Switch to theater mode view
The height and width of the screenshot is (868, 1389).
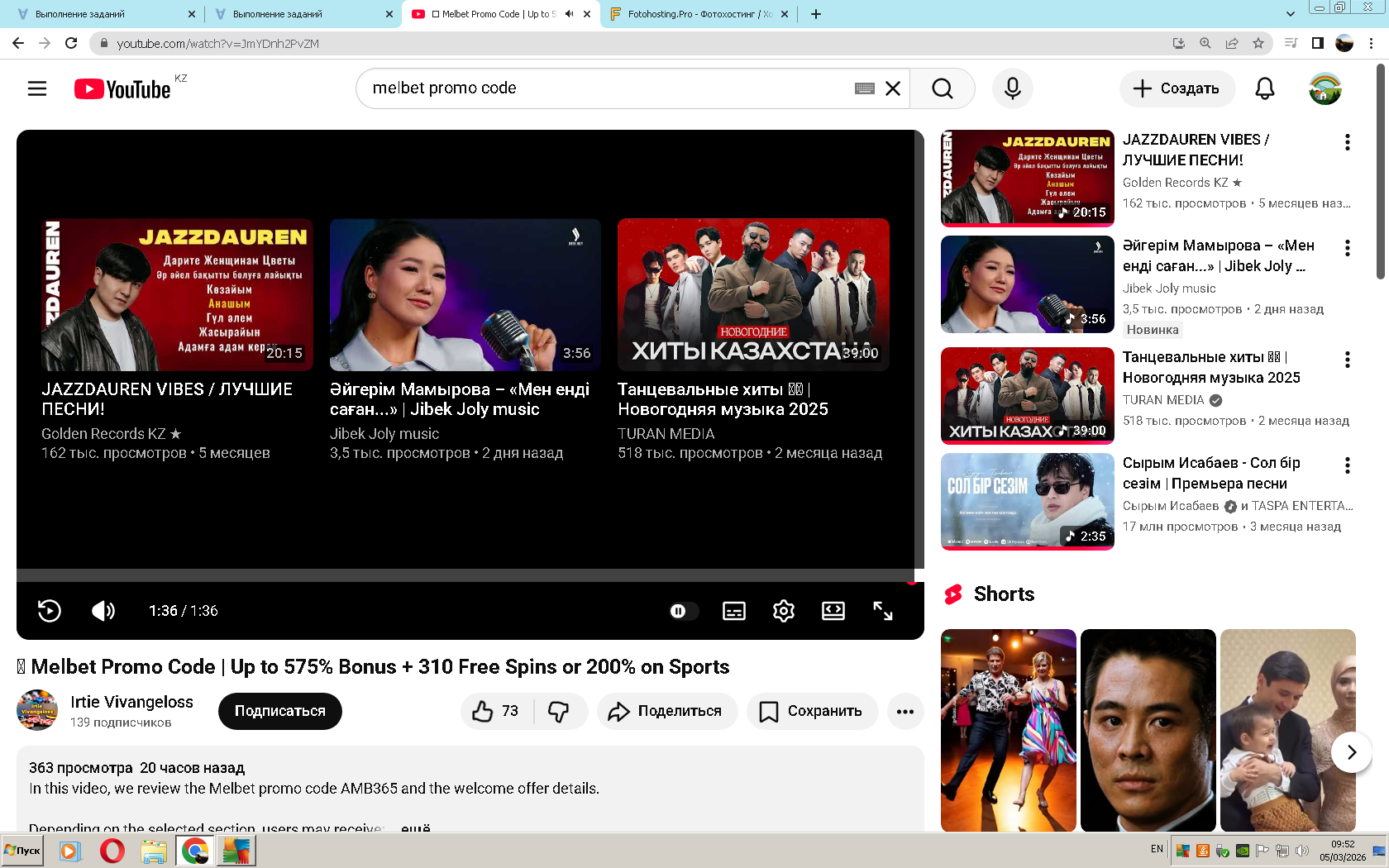[x=833, y=611]
